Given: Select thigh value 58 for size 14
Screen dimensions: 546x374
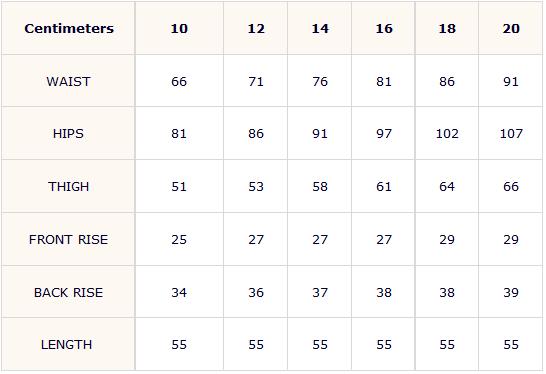Looking at the screenshot, I should (320, 187).
